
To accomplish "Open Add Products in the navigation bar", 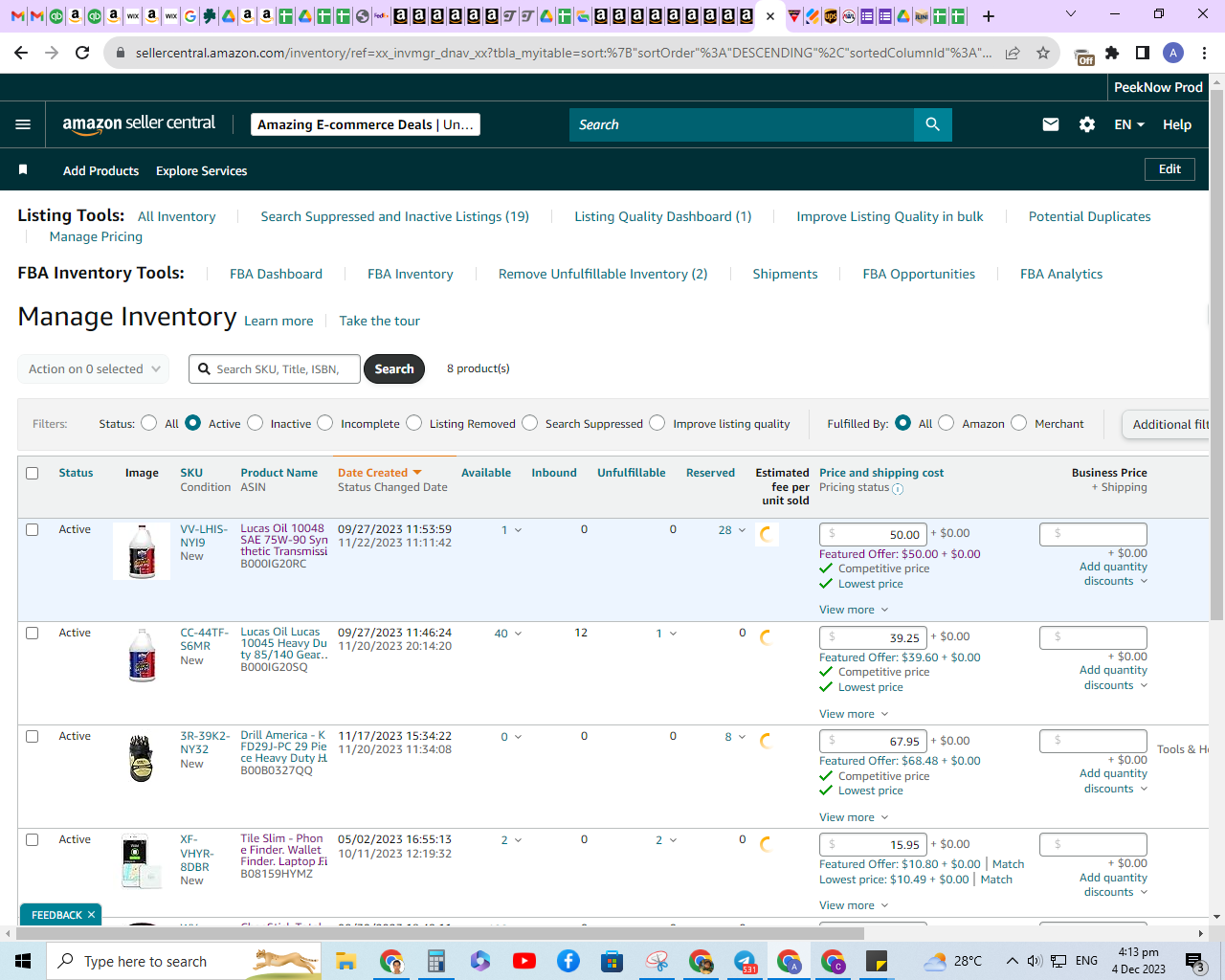I will (100, 170).
